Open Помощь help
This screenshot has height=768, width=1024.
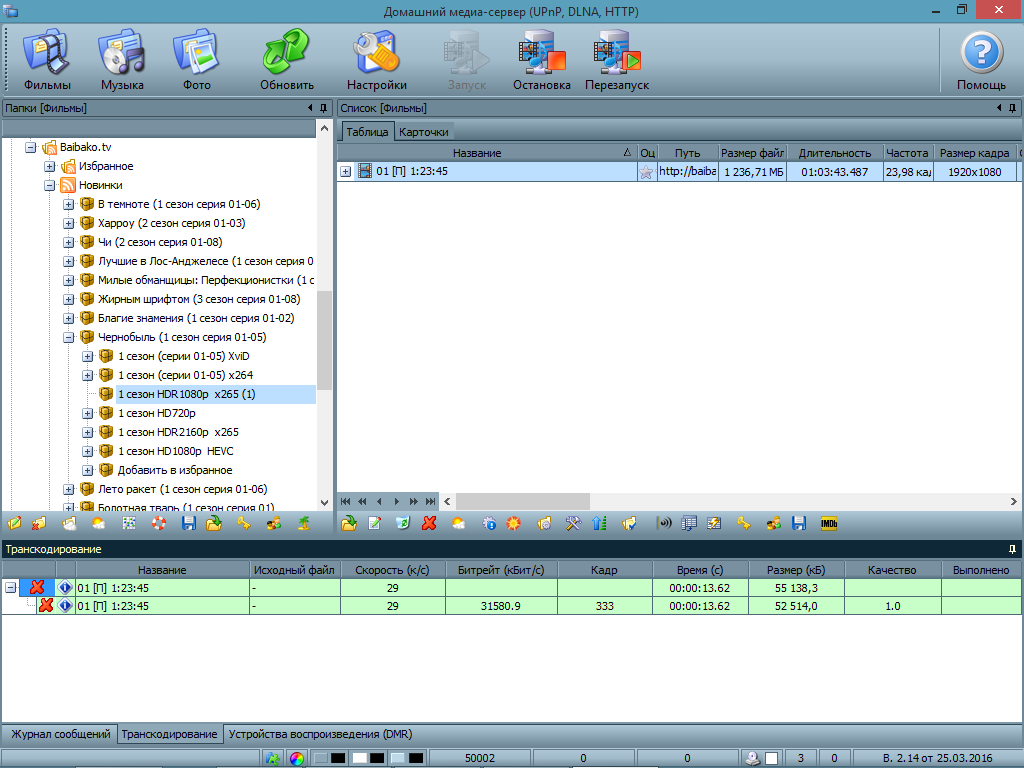981,60
